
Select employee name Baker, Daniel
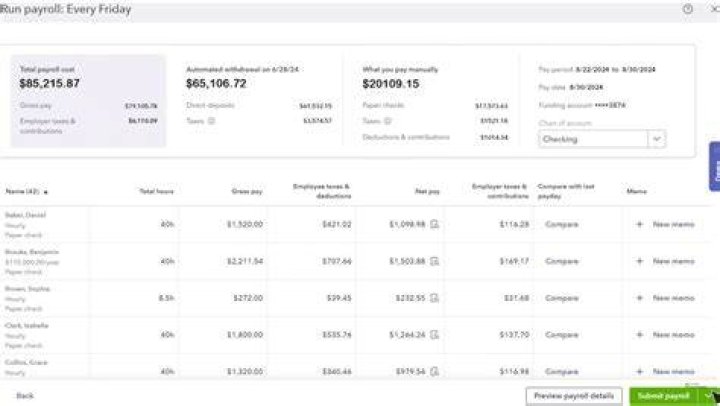[25, 215]
